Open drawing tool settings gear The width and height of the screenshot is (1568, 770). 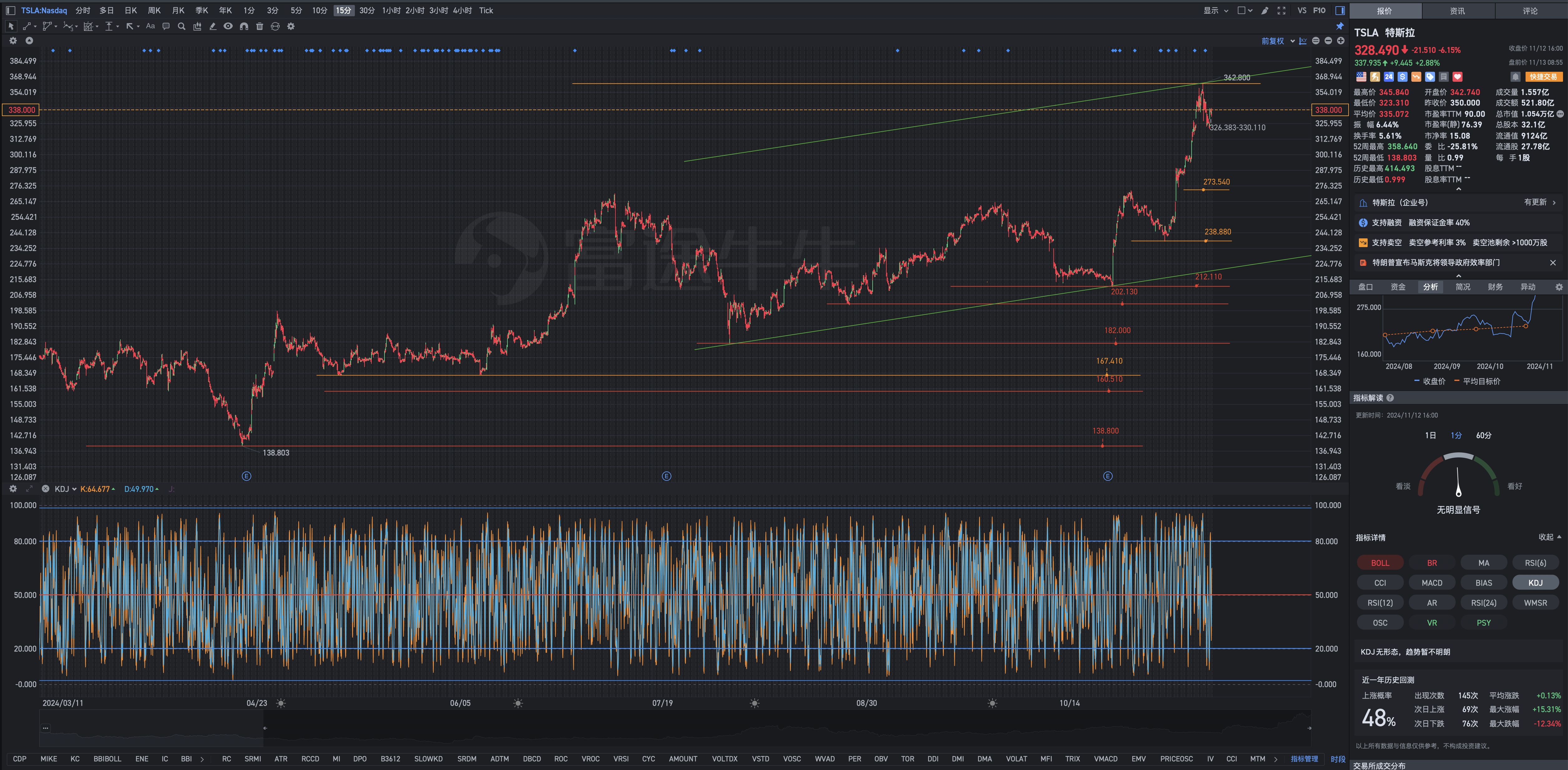click(291, 26)
